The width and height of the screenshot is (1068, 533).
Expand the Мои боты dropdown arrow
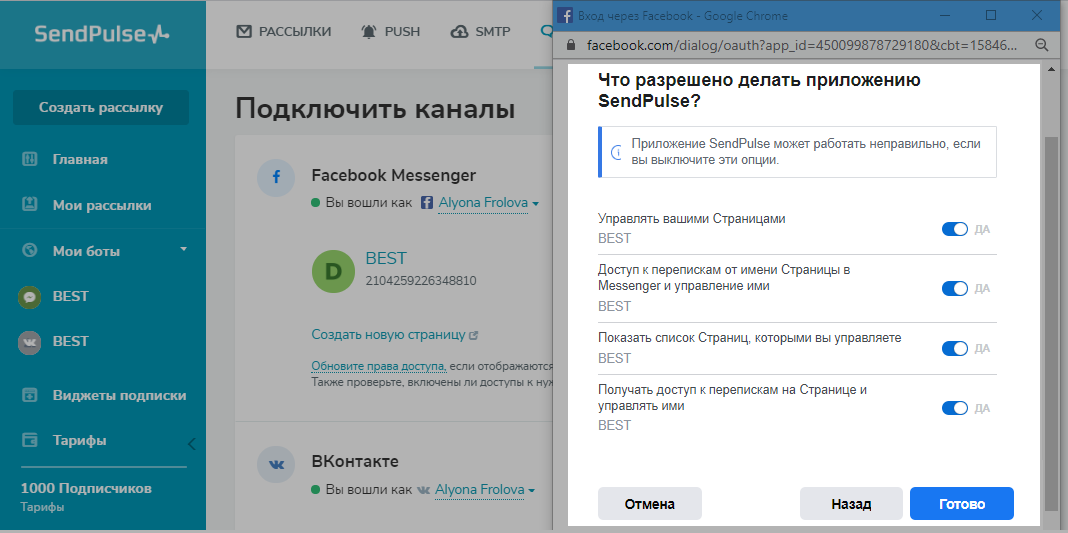[183, 250]
